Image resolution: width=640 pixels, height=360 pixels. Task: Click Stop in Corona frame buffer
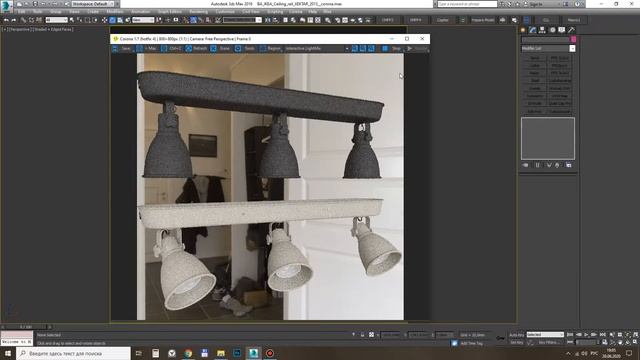[x=392, y=49]
